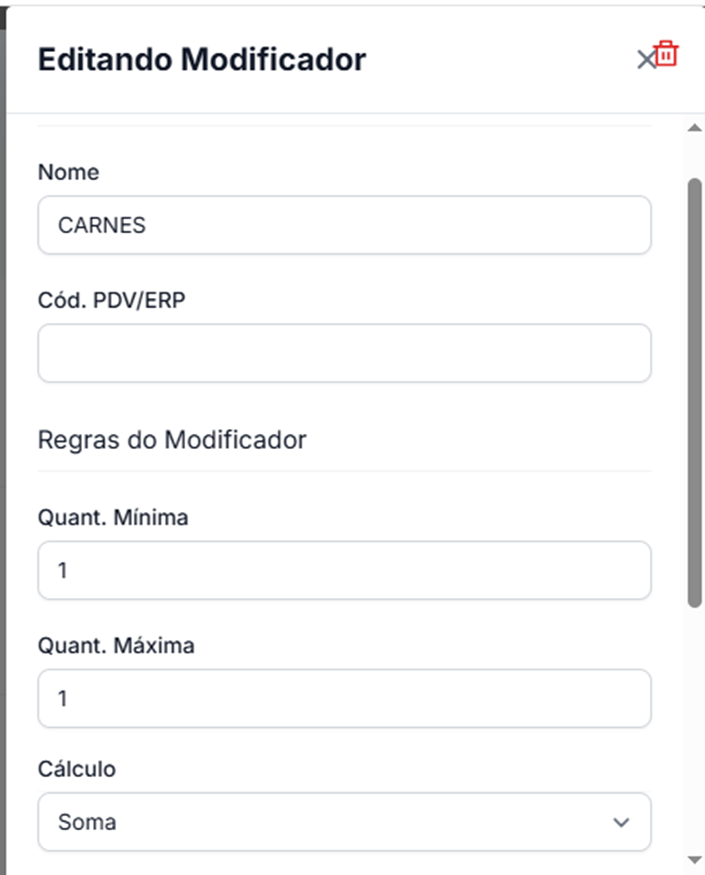This screenshot has height=875, width=705.
Task: Click the Soma value in Cálculo
Action: 87,822
